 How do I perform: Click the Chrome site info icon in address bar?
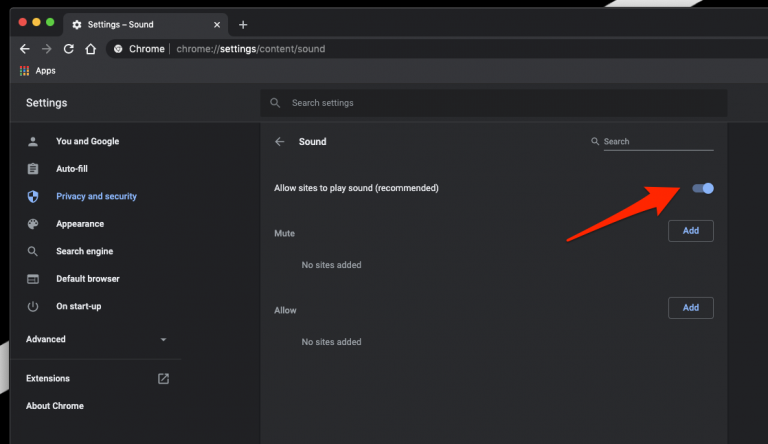[118, 49]
